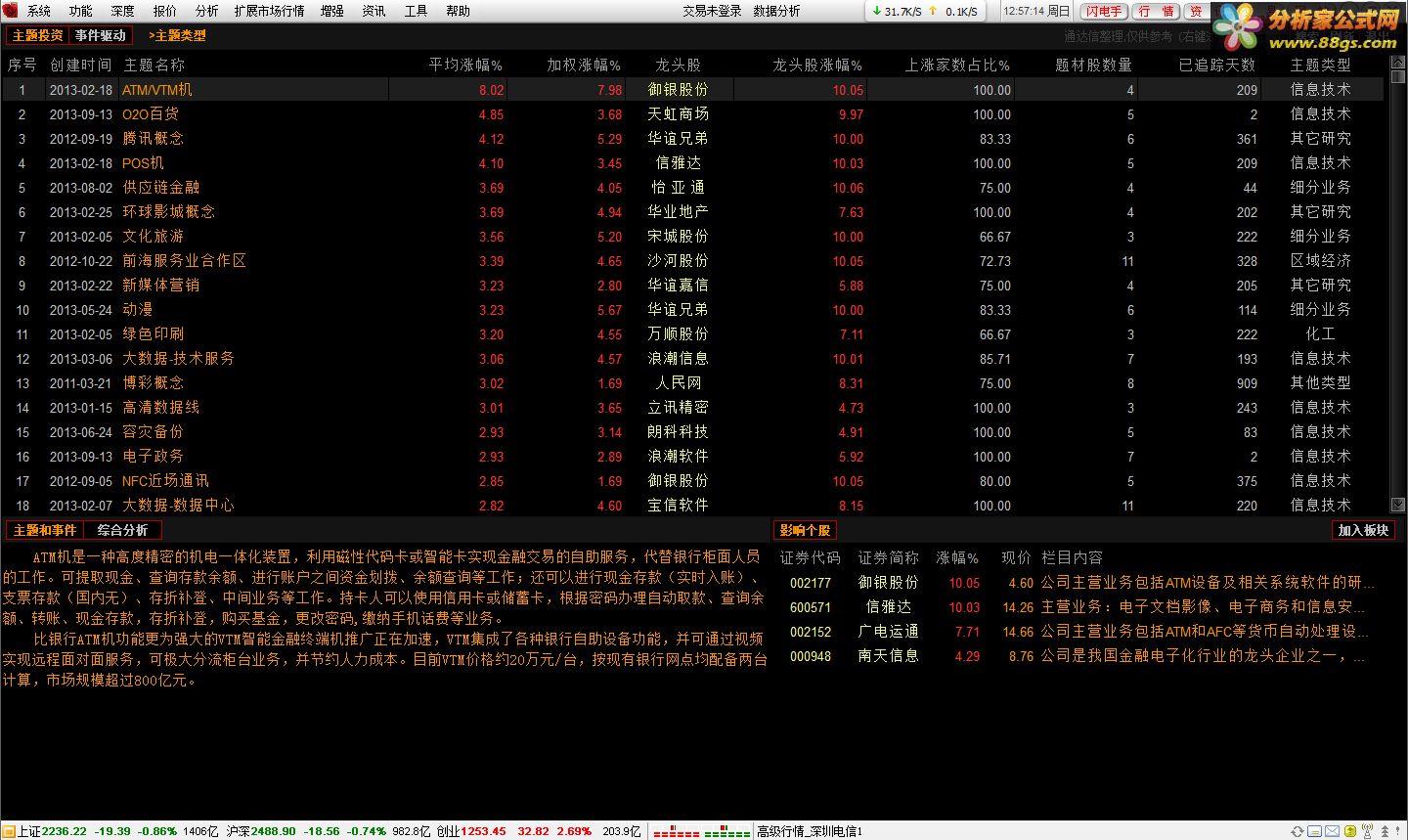Switch to the 主题投资 tab
The width and height of the screenshot is (1408, 840).
pos(37,35)
